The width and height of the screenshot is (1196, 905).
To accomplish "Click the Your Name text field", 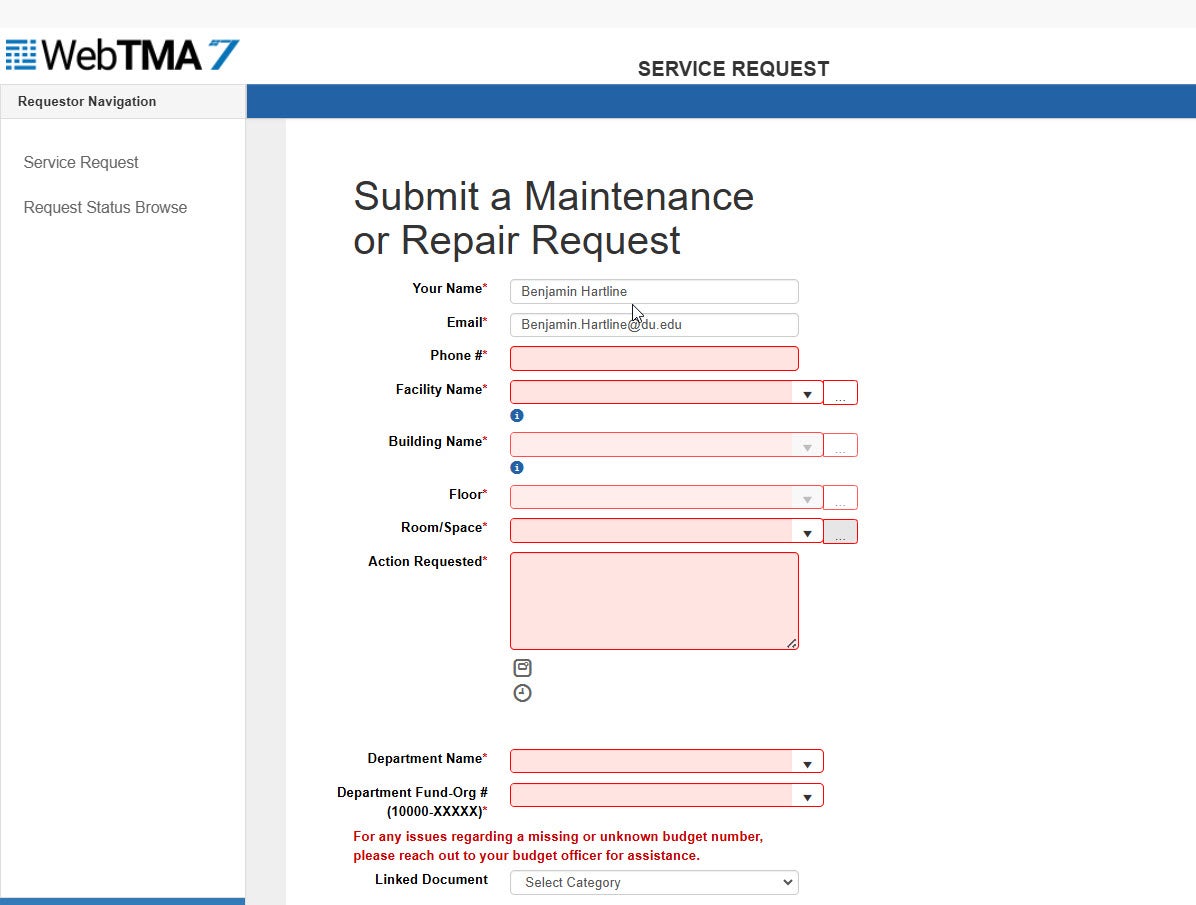I will (x=654, y=291).
